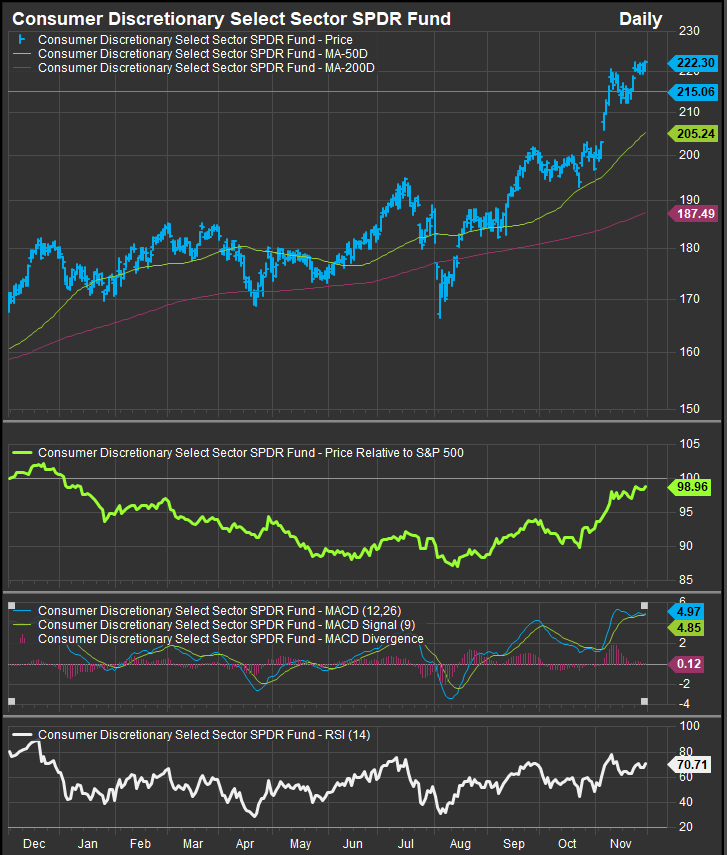Click the top-left MACD panel selection handle
The image size is (727, 855).
(11, 606)
